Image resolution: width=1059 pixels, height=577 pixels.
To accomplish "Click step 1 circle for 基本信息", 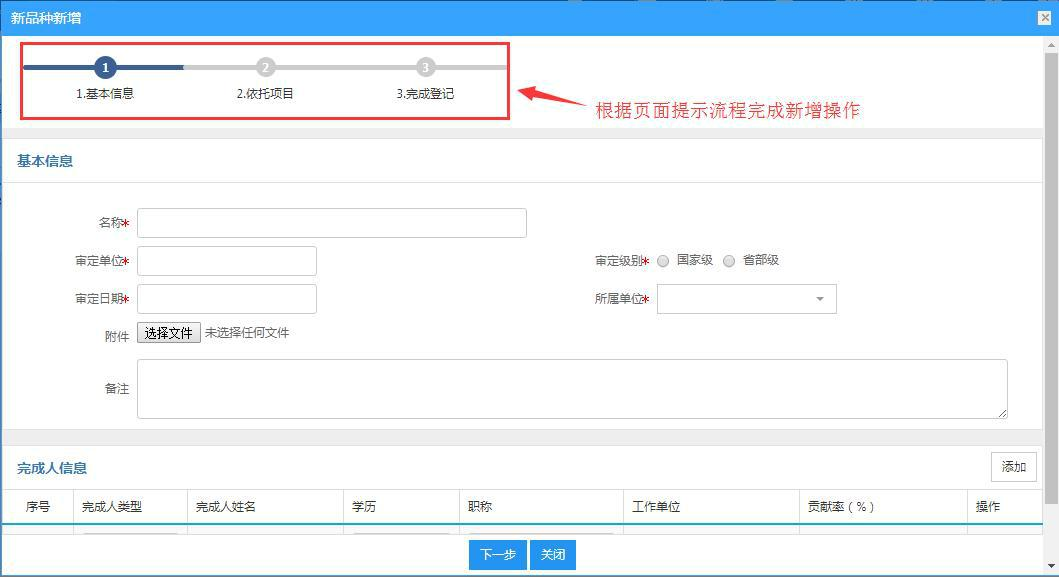I will 105,68.
